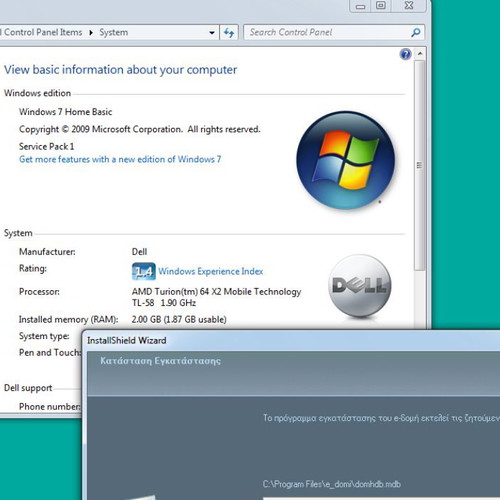Open Get more features with new edition link
This screenshot has width=500, height=500.
pyautogui.click(x=120, y=159)
